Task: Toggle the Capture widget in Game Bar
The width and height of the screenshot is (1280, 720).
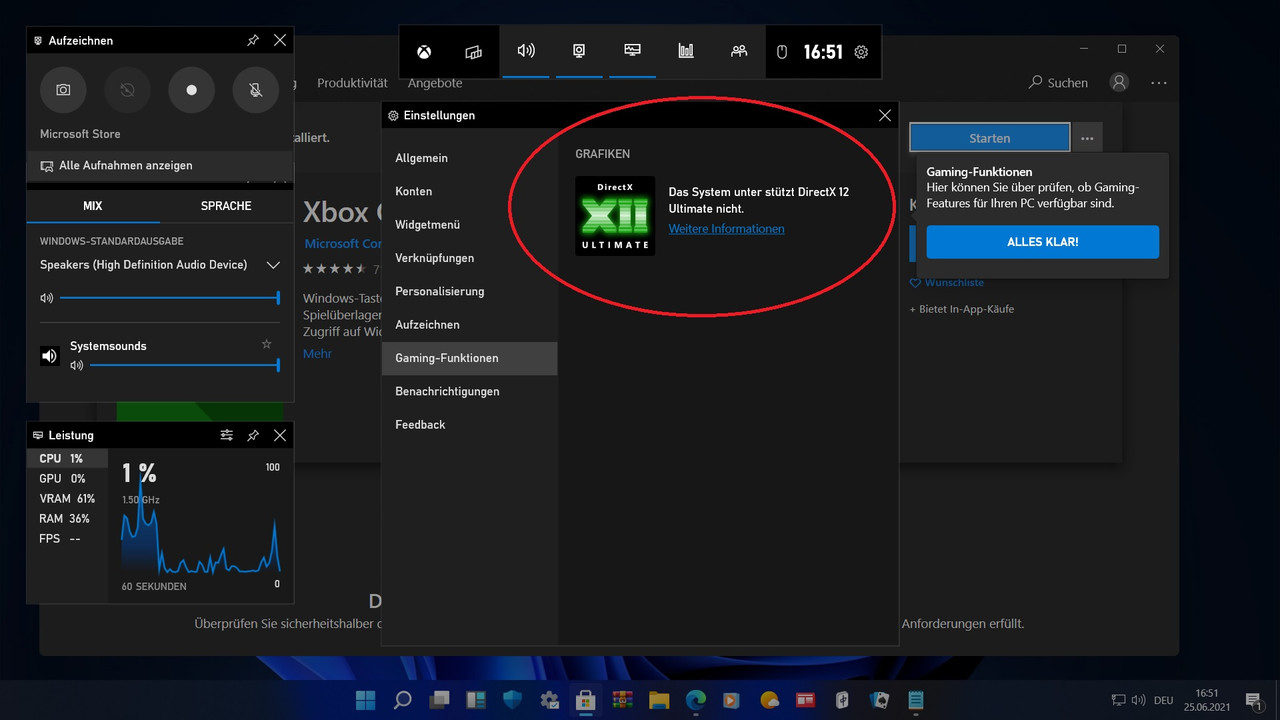Action: tap(579, 51)
